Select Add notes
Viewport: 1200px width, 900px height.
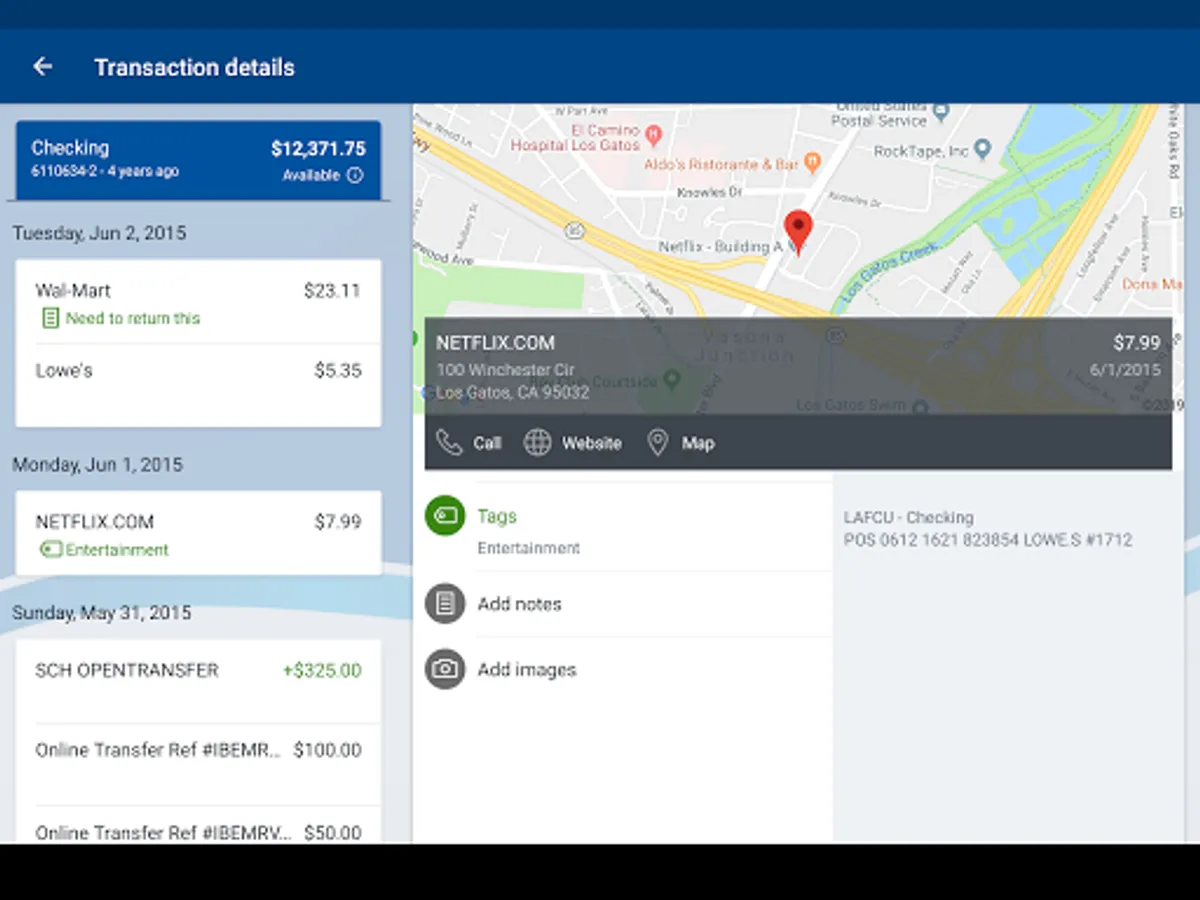click(519, 604)
